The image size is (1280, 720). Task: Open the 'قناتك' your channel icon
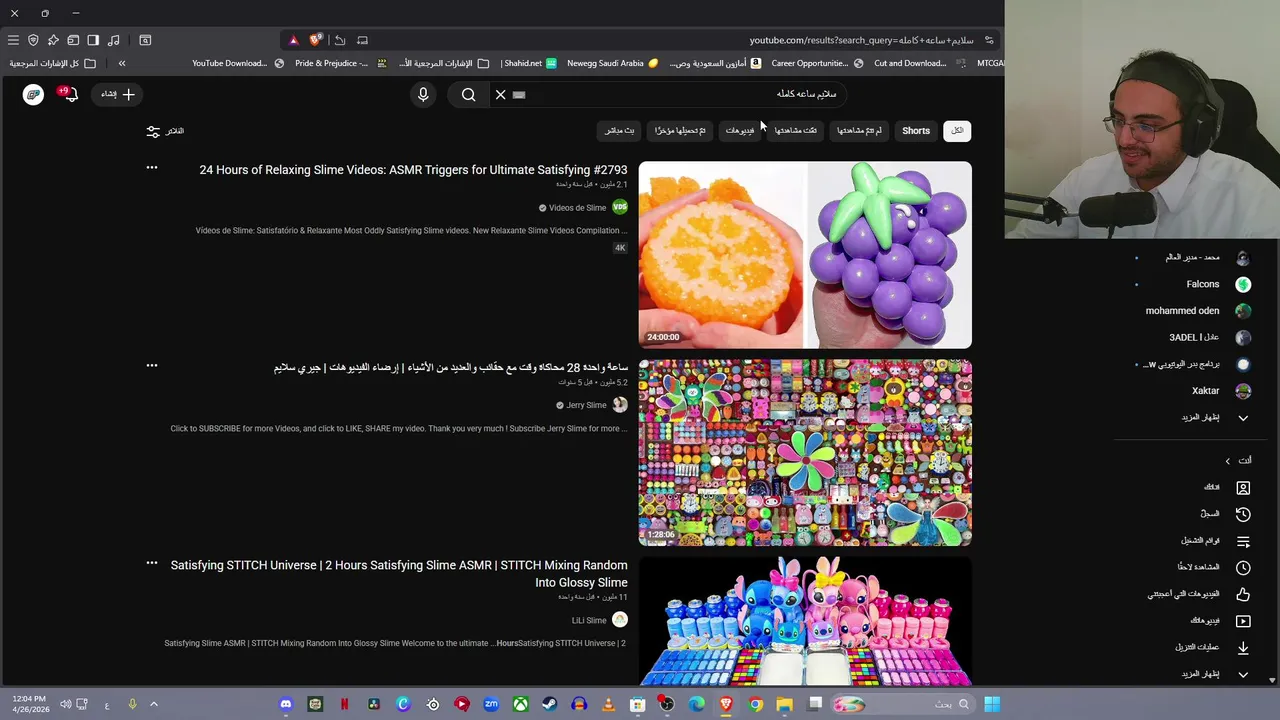(1243, 488)
